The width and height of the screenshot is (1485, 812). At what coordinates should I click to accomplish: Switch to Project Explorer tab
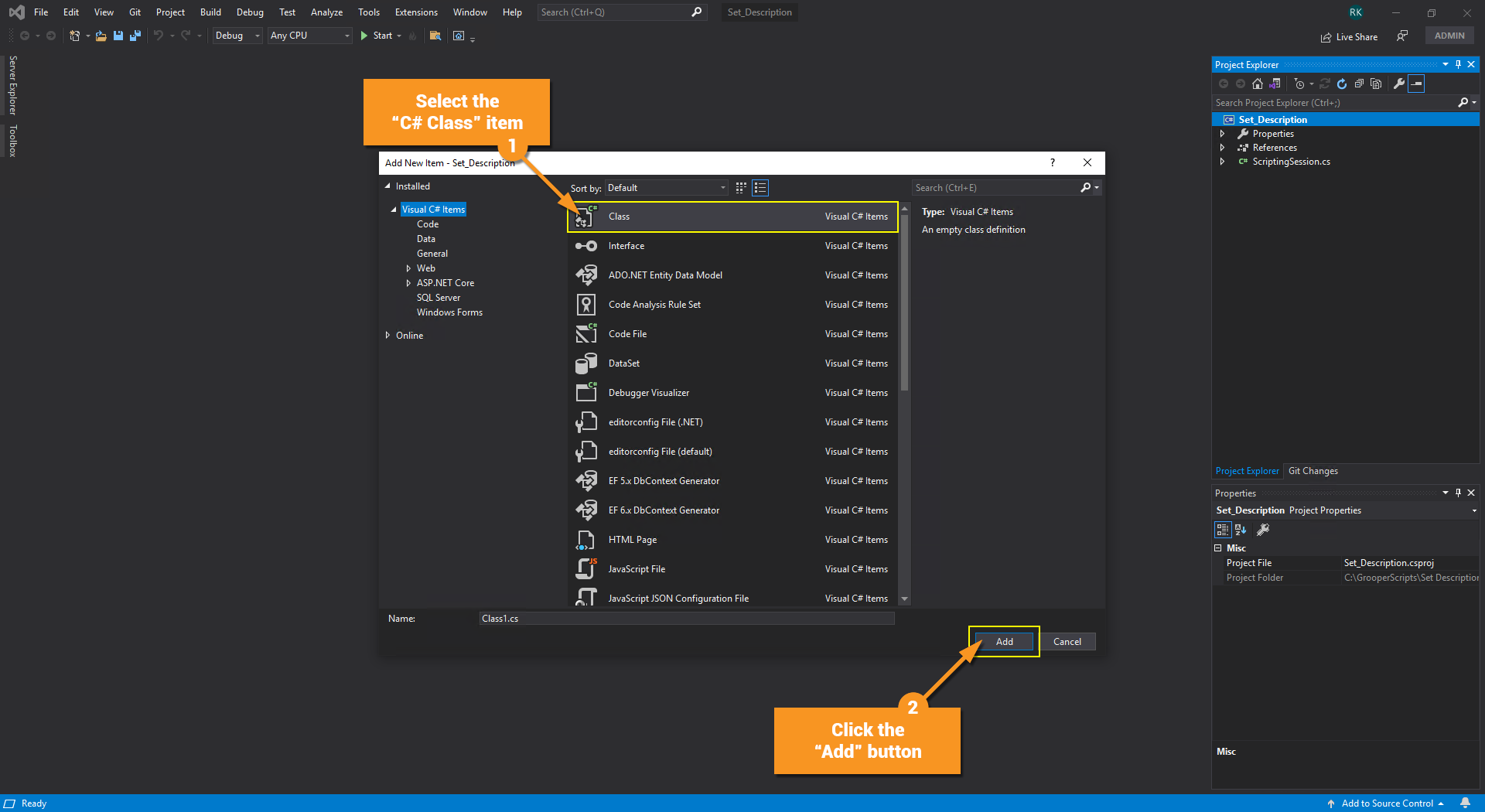point(1247,471)
